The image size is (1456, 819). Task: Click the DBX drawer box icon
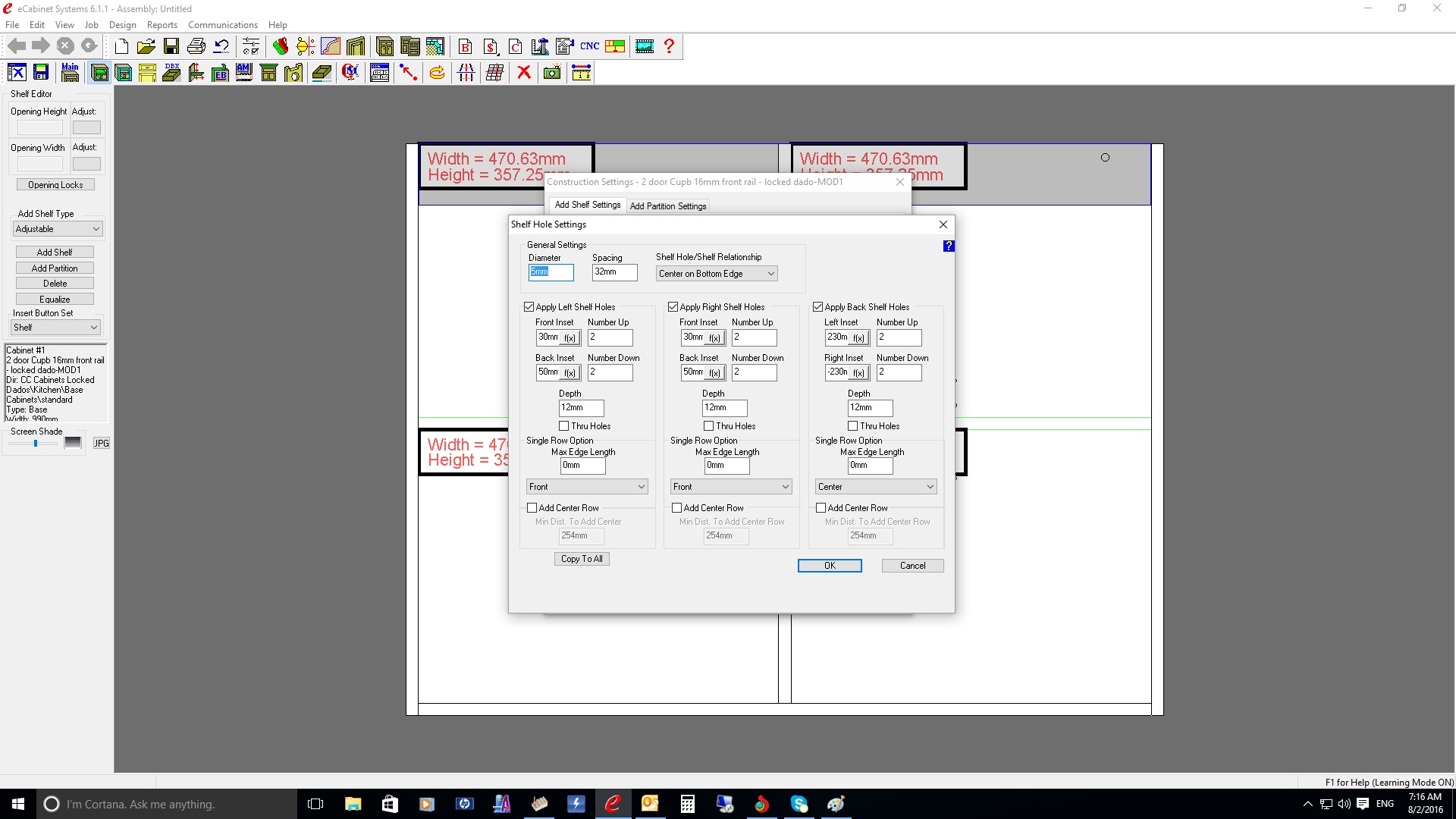tap(172, 73)
